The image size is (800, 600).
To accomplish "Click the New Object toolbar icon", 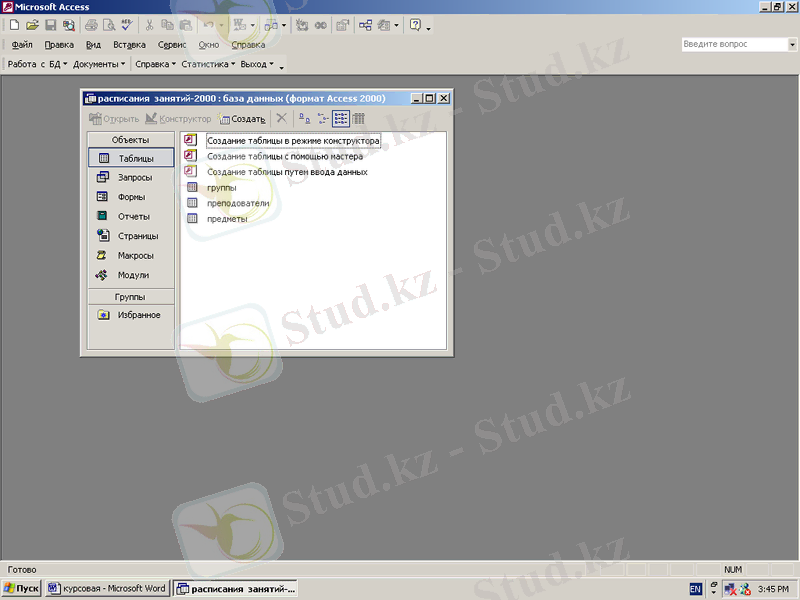I will (x=384, y=25).
